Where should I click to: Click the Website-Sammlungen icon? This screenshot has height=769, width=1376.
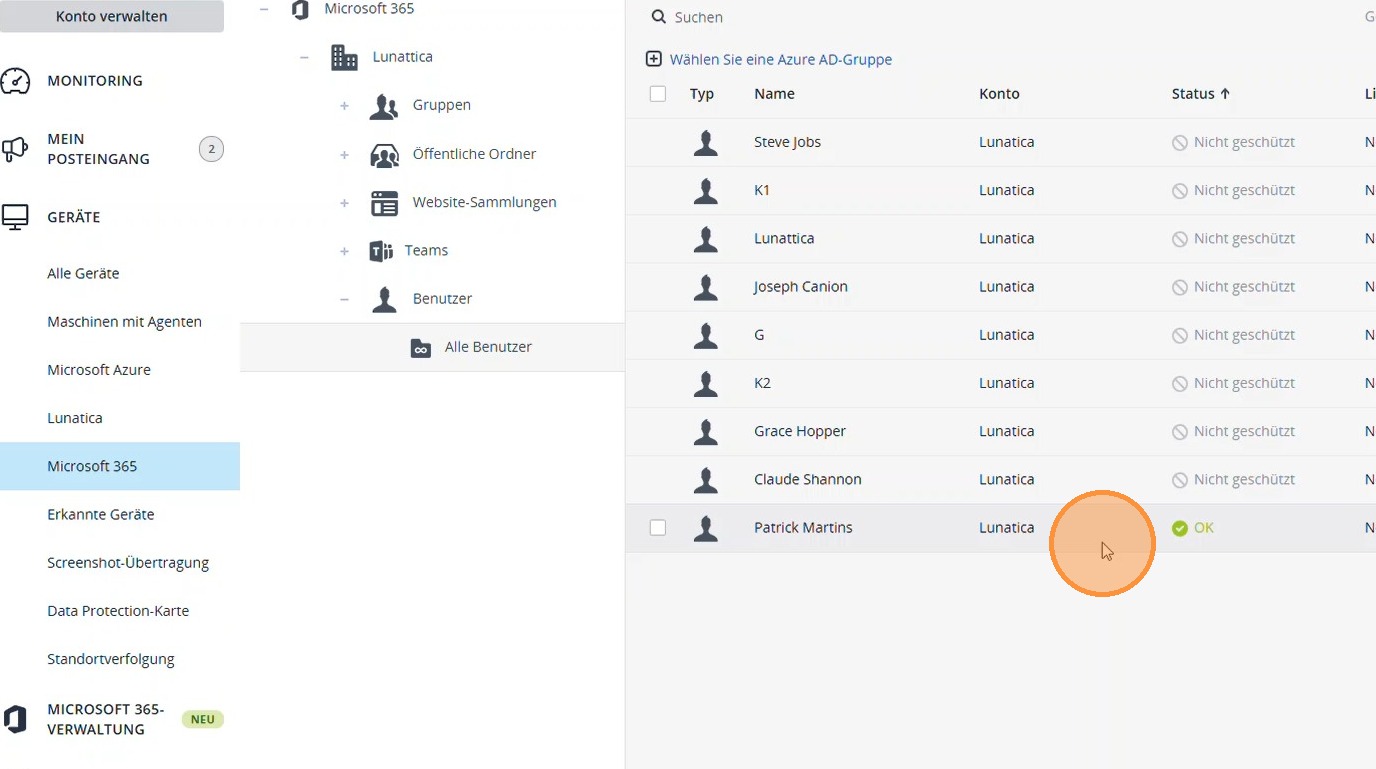(384, 203)
